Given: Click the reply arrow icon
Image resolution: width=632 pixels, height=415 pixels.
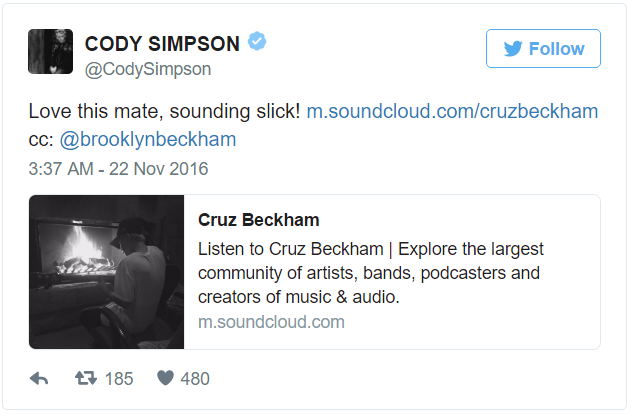Looking at the screenshot, I should pyautogui.click(x=39, y=379).
